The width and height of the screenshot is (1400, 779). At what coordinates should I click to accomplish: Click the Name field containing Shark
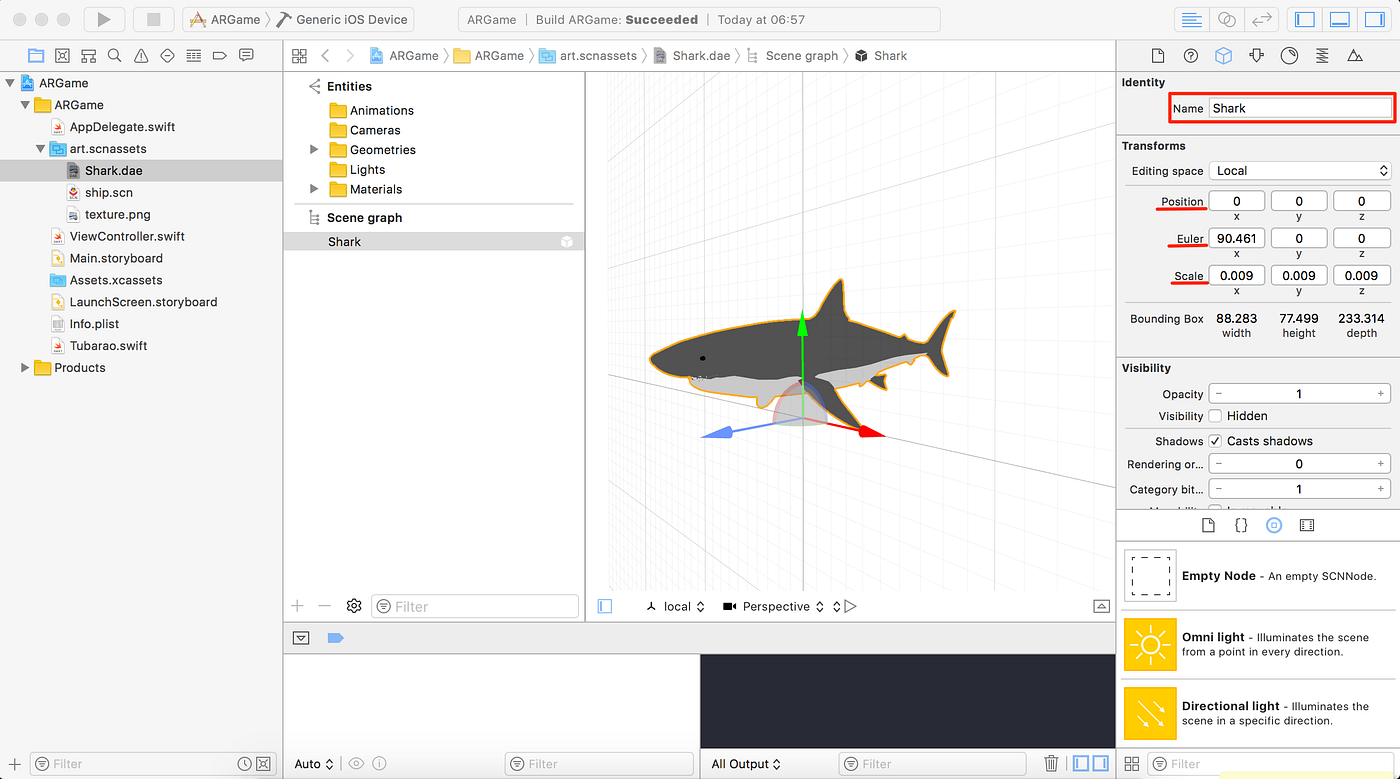1300,108
